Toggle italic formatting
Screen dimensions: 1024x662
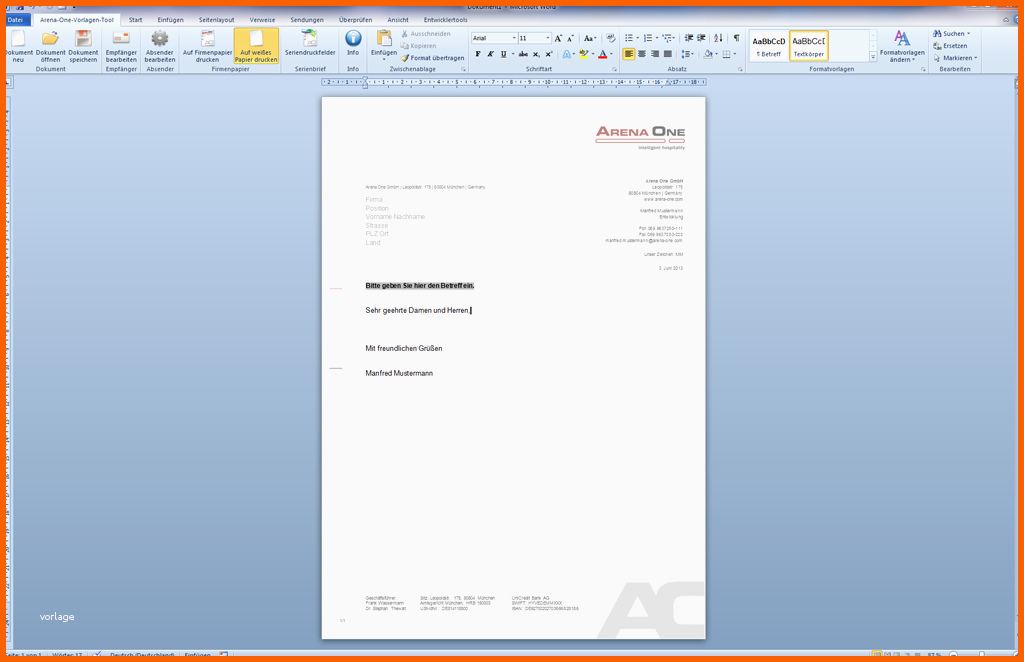coord(490,54)
